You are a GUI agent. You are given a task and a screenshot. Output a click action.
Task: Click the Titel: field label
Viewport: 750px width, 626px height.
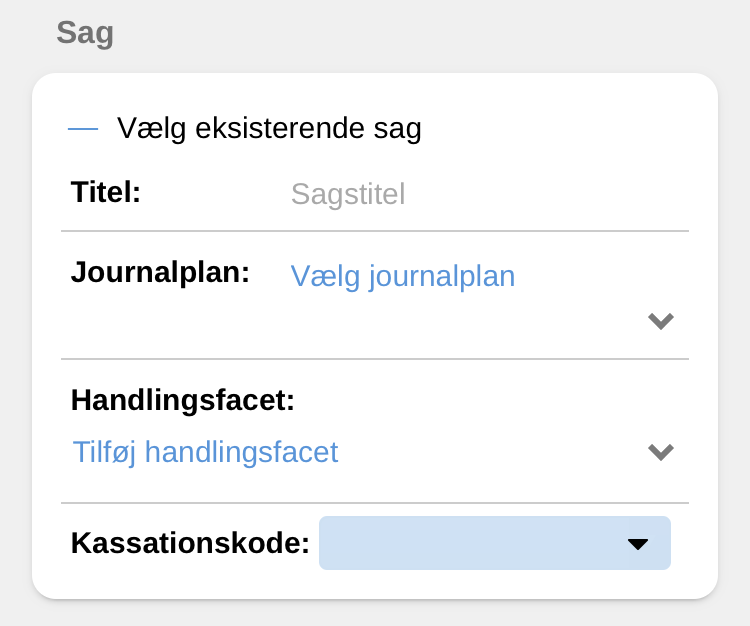click(x=106, y=191)
